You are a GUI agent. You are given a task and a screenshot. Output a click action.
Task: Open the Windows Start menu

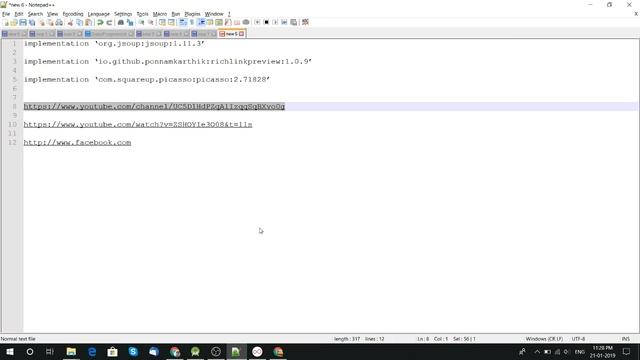[x=10, y=351]
